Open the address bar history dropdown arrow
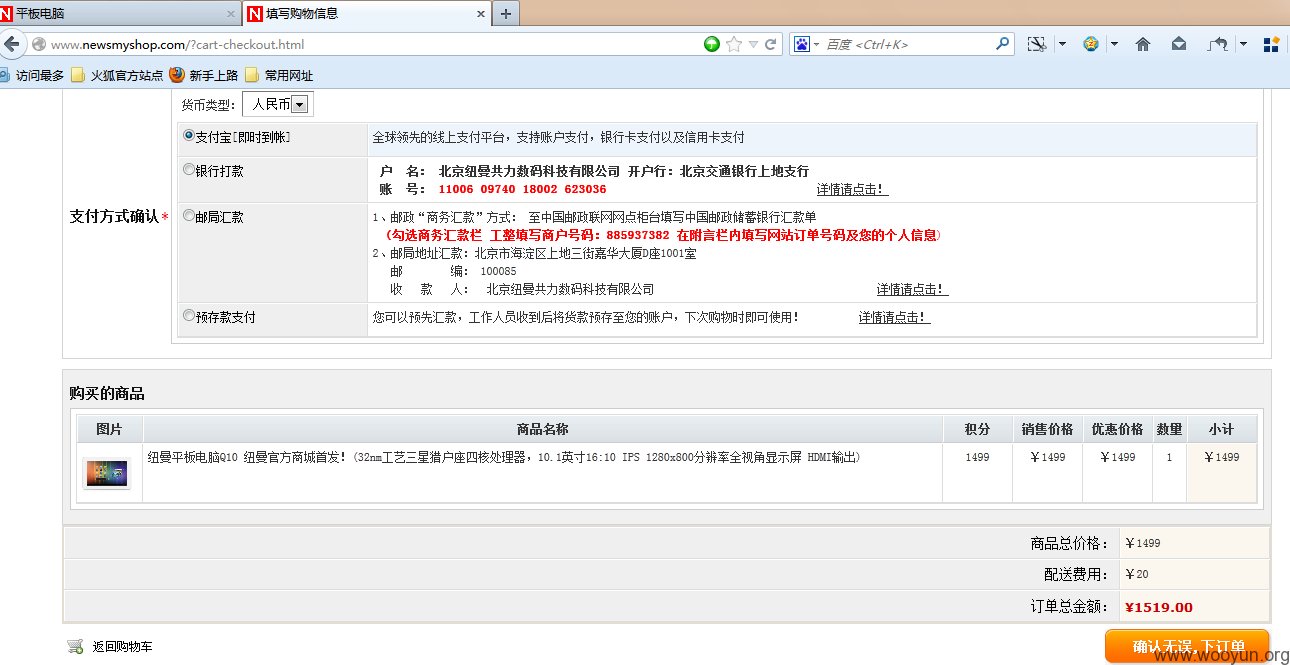Screen dimensions: 1290x665 pyautogui.click(x=752, y=44)
